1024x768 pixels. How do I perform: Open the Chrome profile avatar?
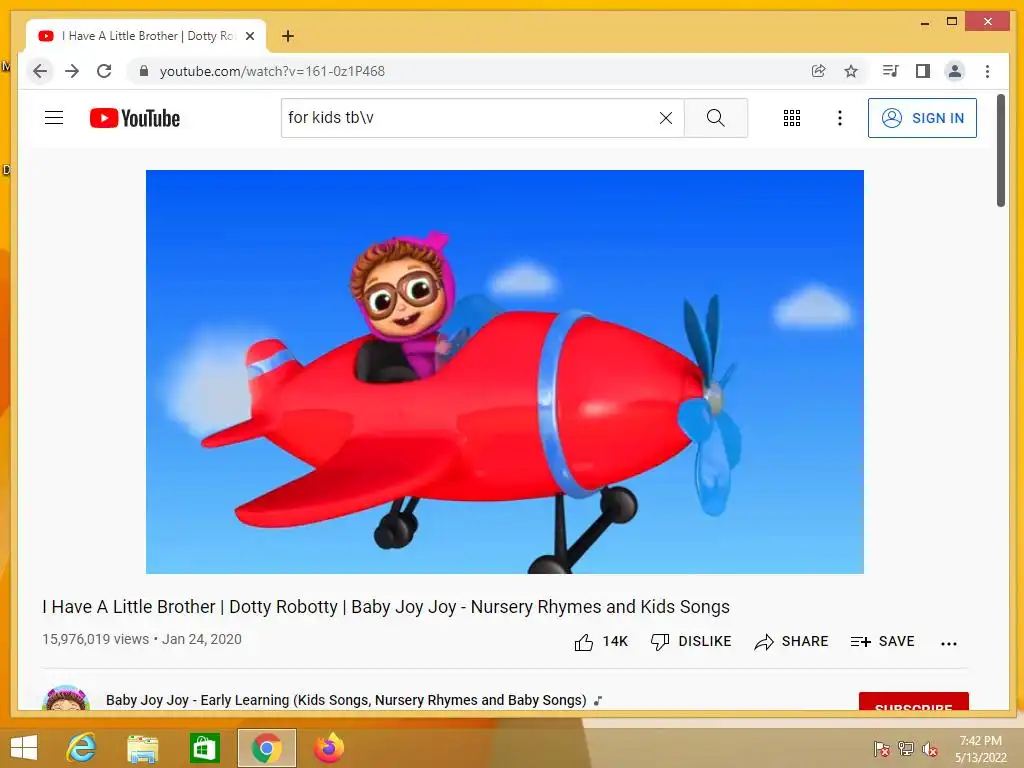[x=955, y=71]
